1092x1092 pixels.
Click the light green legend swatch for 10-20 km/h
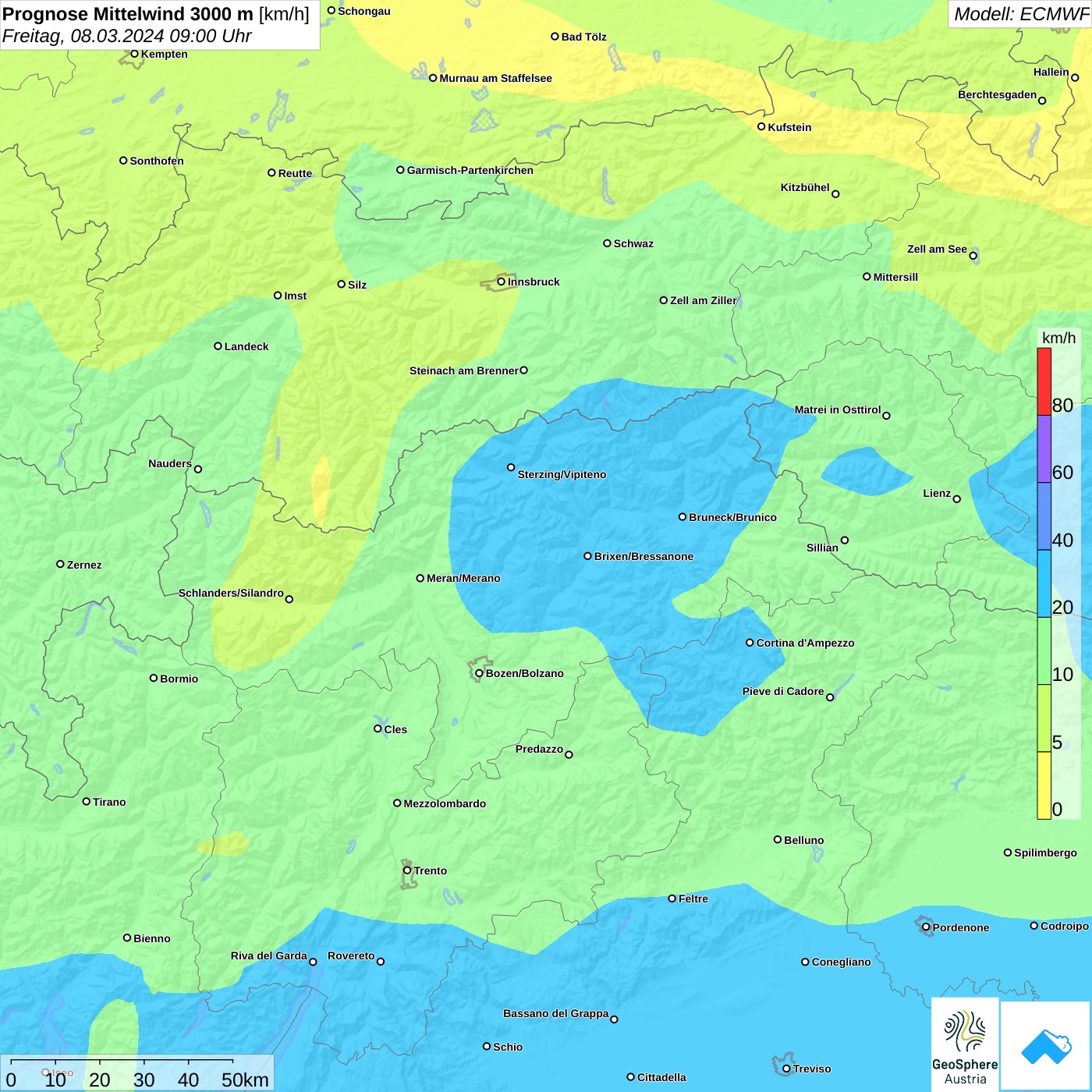click(x=1044, y=651)
